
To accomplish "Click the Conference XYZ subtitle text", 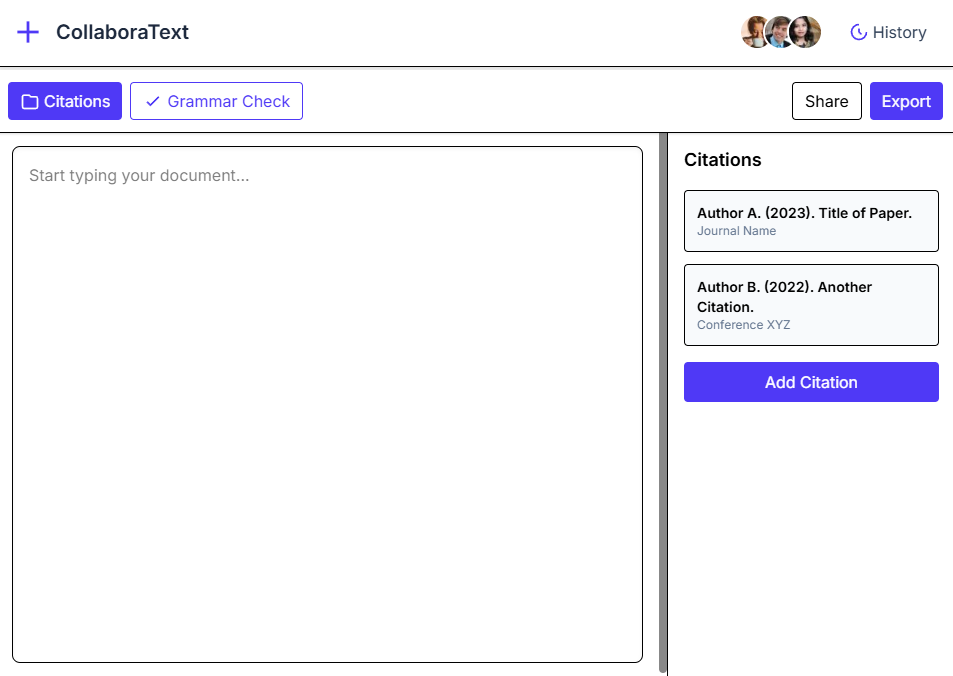I will click(743, 325).
